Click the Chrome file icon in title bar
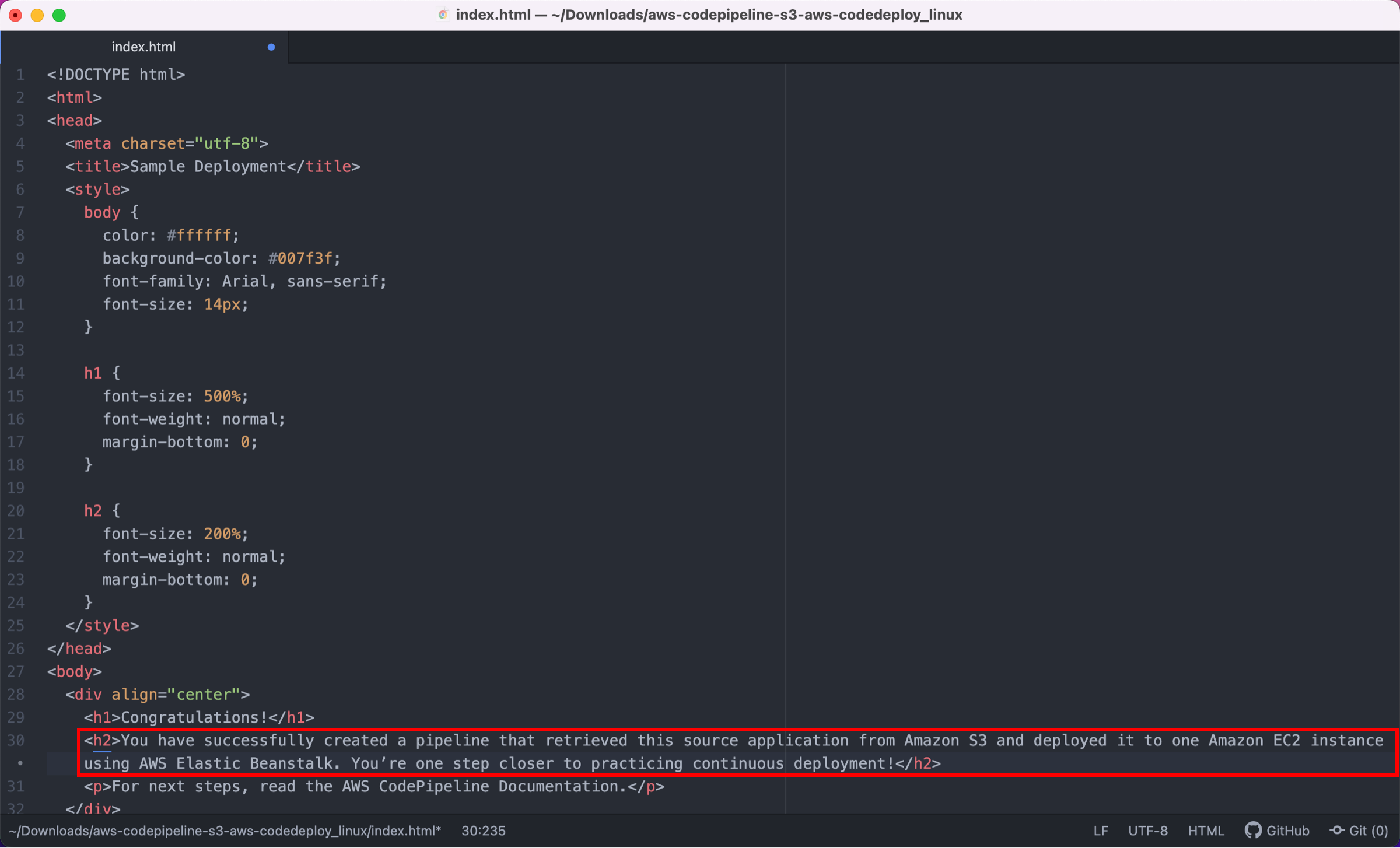This screenshot has height=848, width=1400. click(x=443, y=15)
